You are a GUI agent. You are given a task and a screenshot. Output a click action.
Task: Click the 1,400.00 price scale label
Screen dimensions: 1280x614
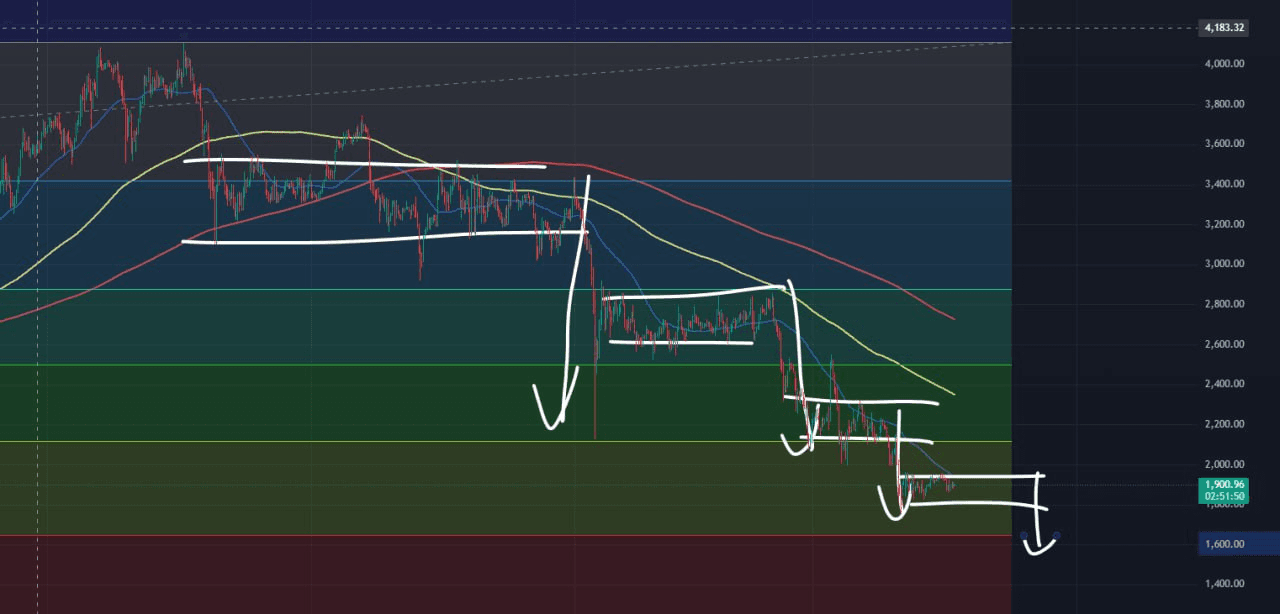pos(1224,584)
